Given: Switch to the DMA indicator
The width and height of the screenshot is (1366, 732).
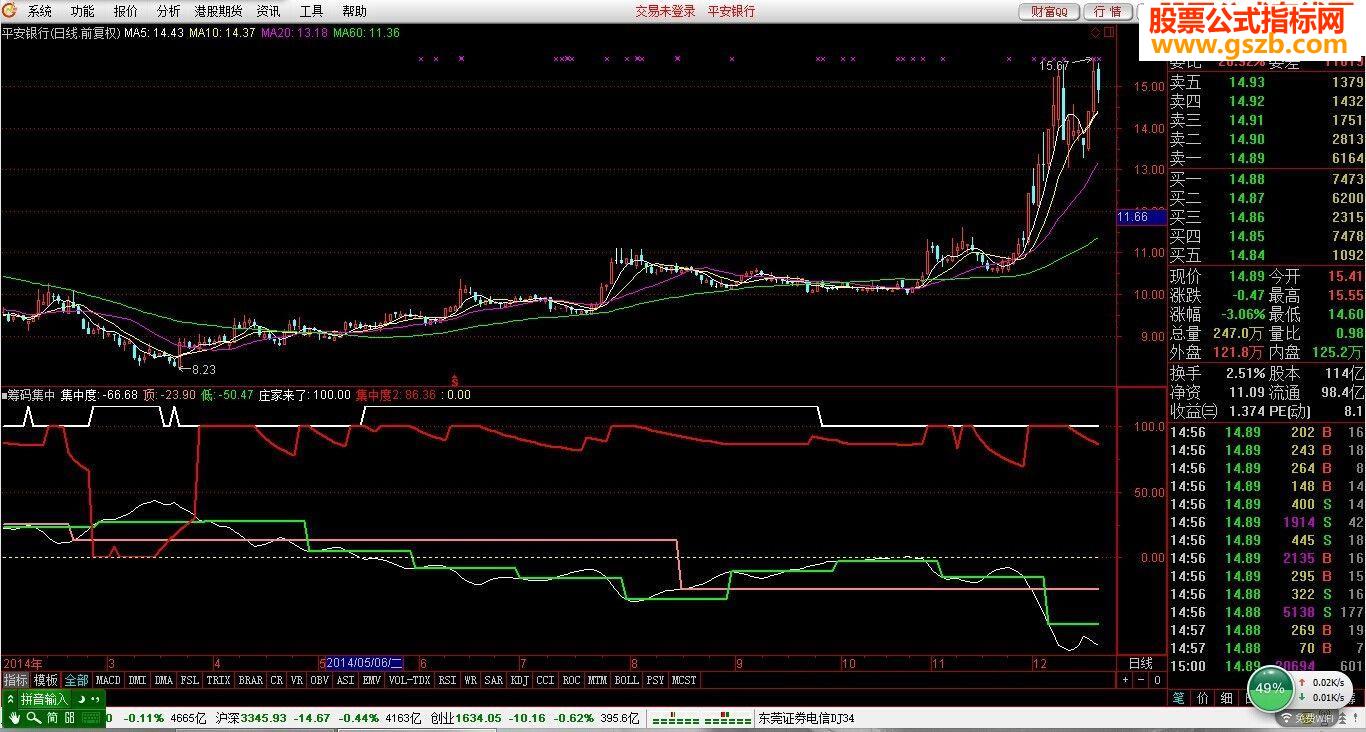Looking at the screenshot, I should pos(163,680).
